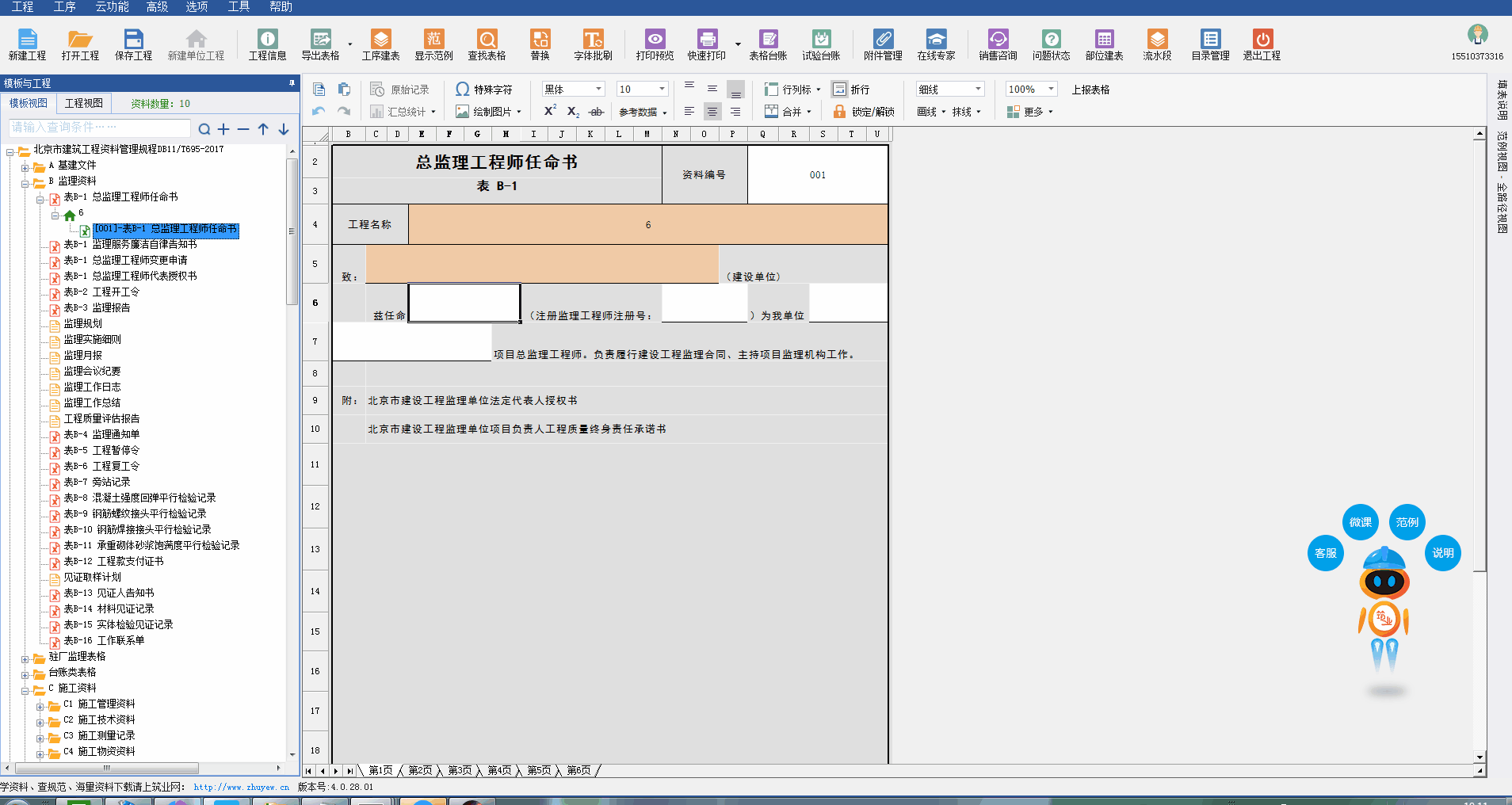The image size is (1512, 805).
Task: Save the project via 保存工程 icon
Action: click(x=133, y=44)
